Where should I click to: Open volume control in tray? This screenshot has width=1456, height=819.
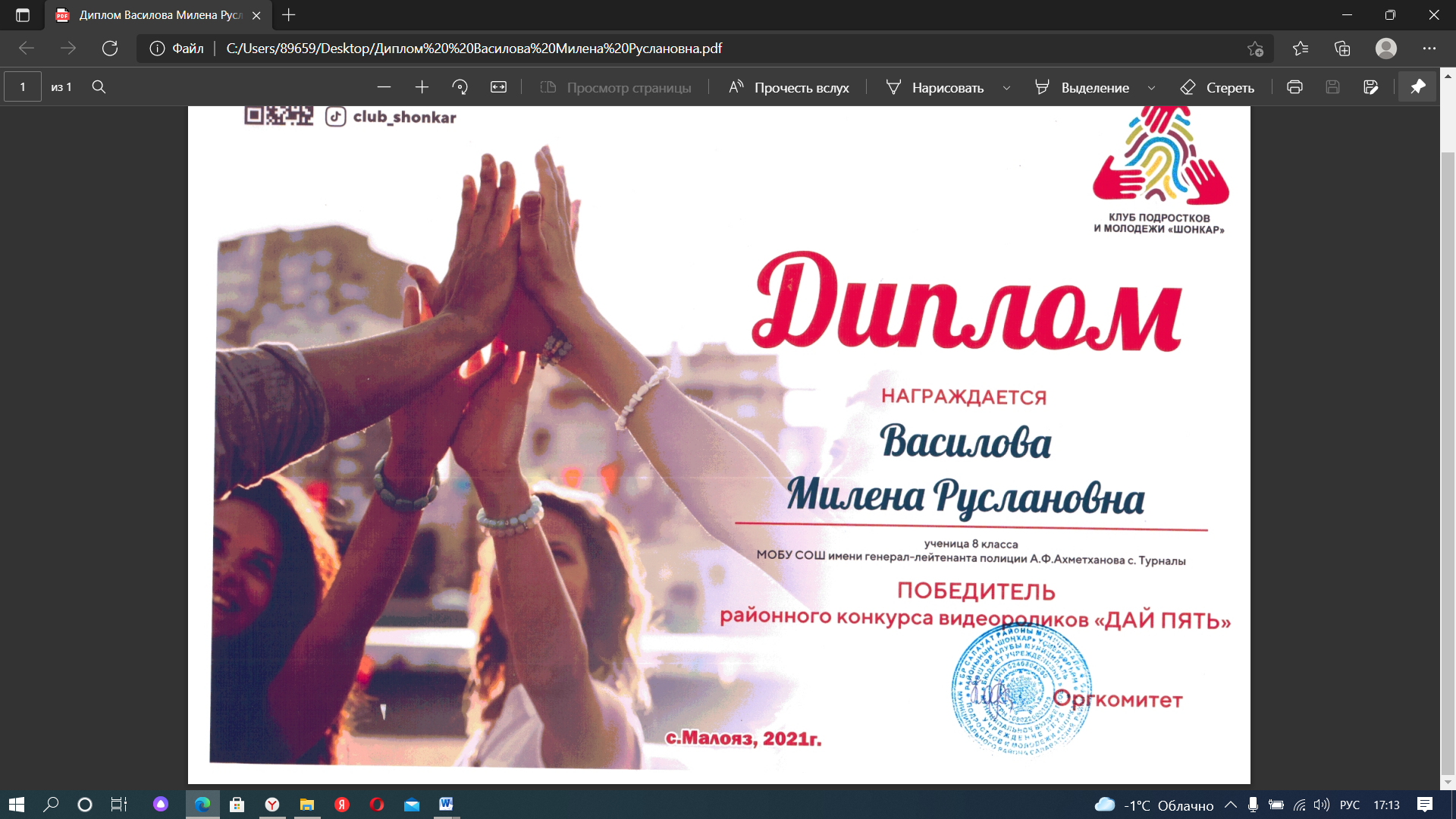point(1322,805)
